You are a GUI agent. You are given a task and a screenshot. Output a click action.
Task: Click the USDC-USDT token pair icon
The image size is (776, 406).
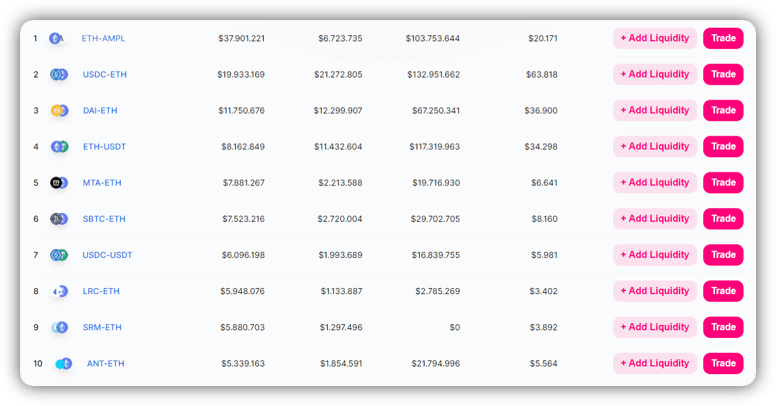coord(59,255)
